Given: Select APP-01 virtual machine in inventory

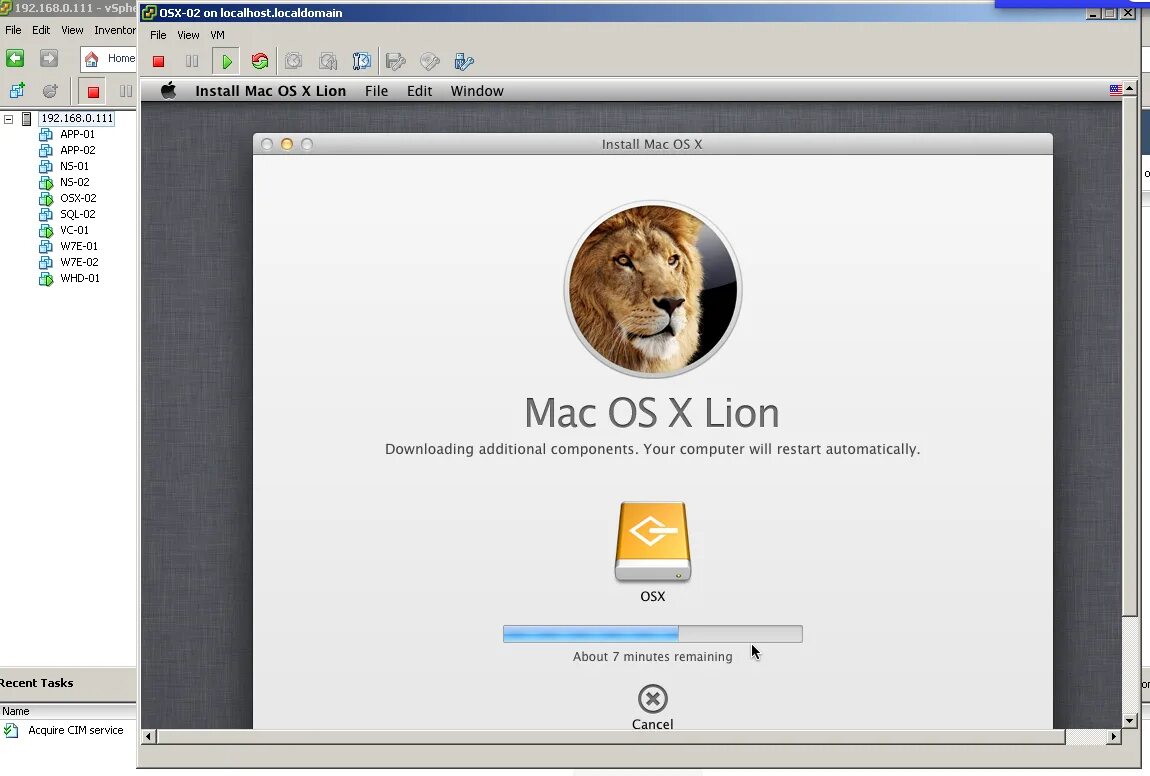Looking at the screenshot, I should click(x=77, y=134).
